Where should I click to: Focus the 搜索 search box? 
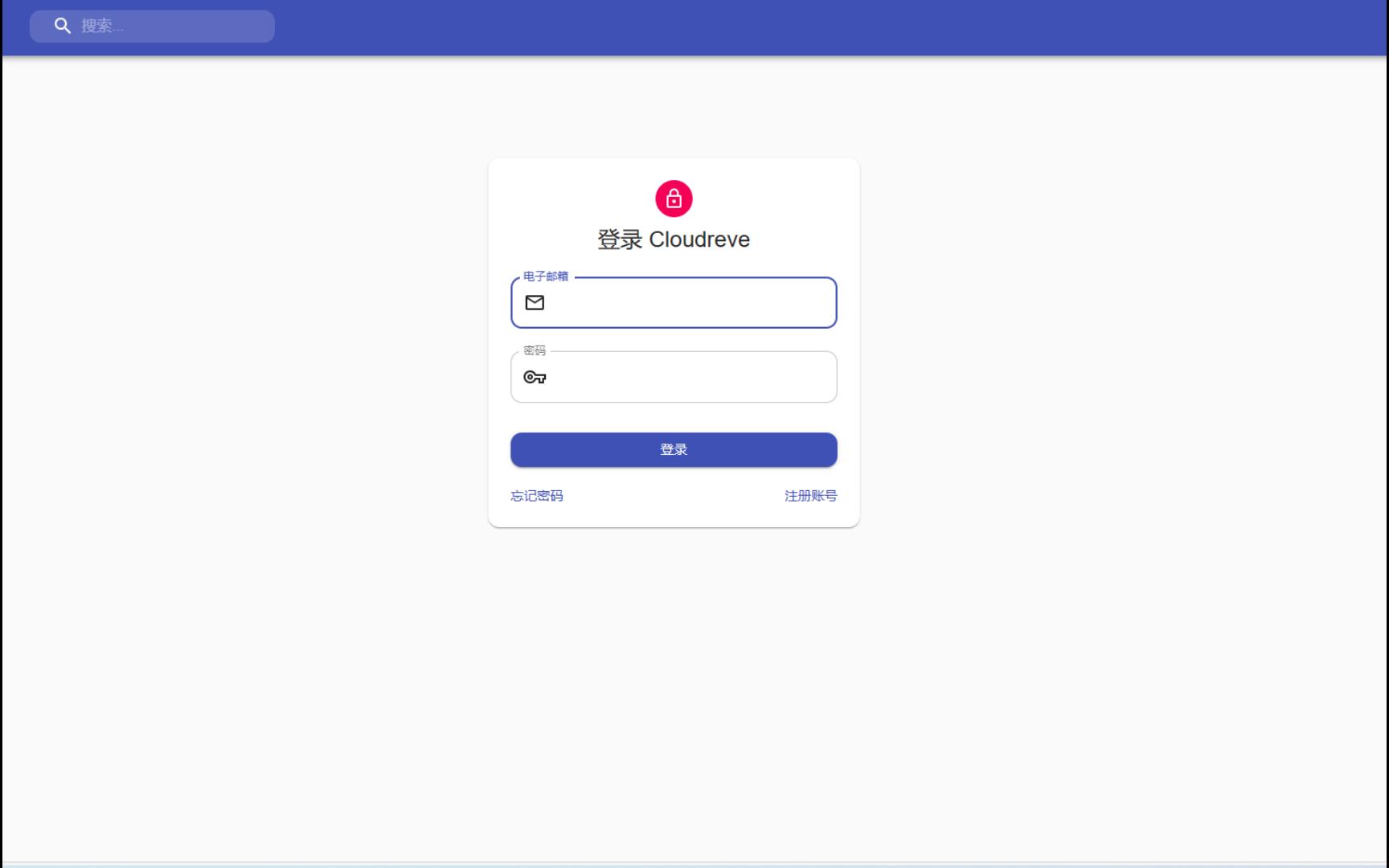(152, 26)
